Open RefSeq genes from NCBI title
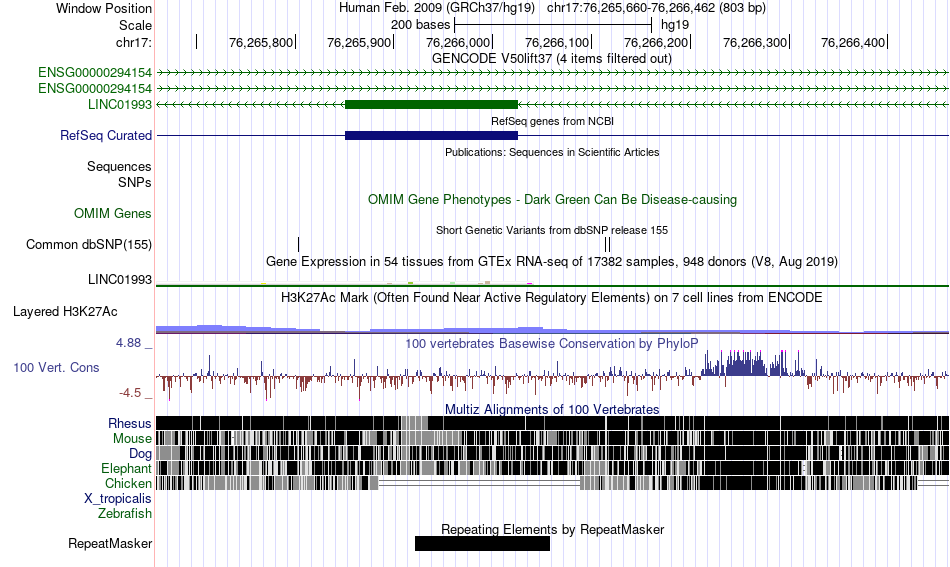Viewport: 950px width, 567px height. coord(552,121)
